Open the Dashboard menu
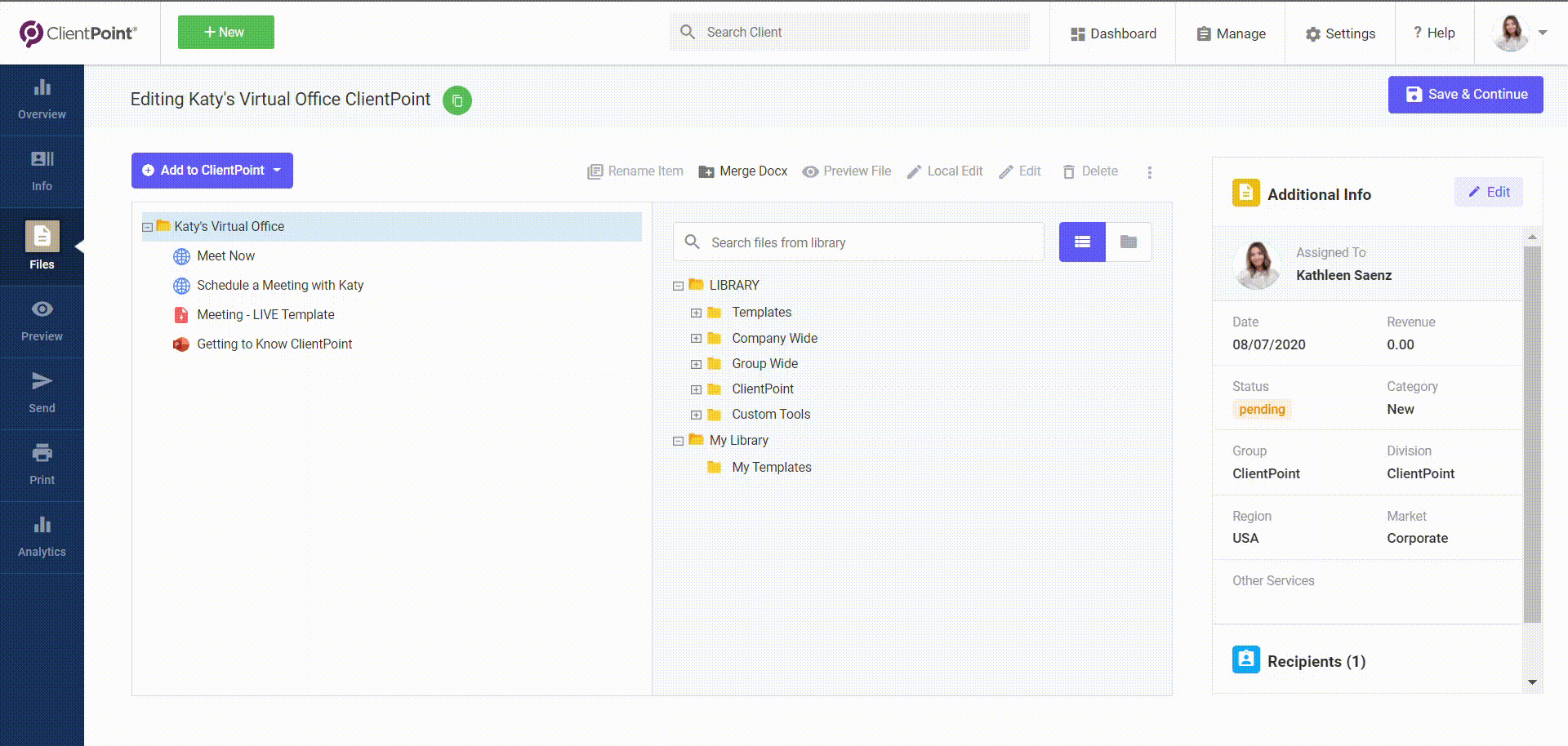 tap(1113, 33)
